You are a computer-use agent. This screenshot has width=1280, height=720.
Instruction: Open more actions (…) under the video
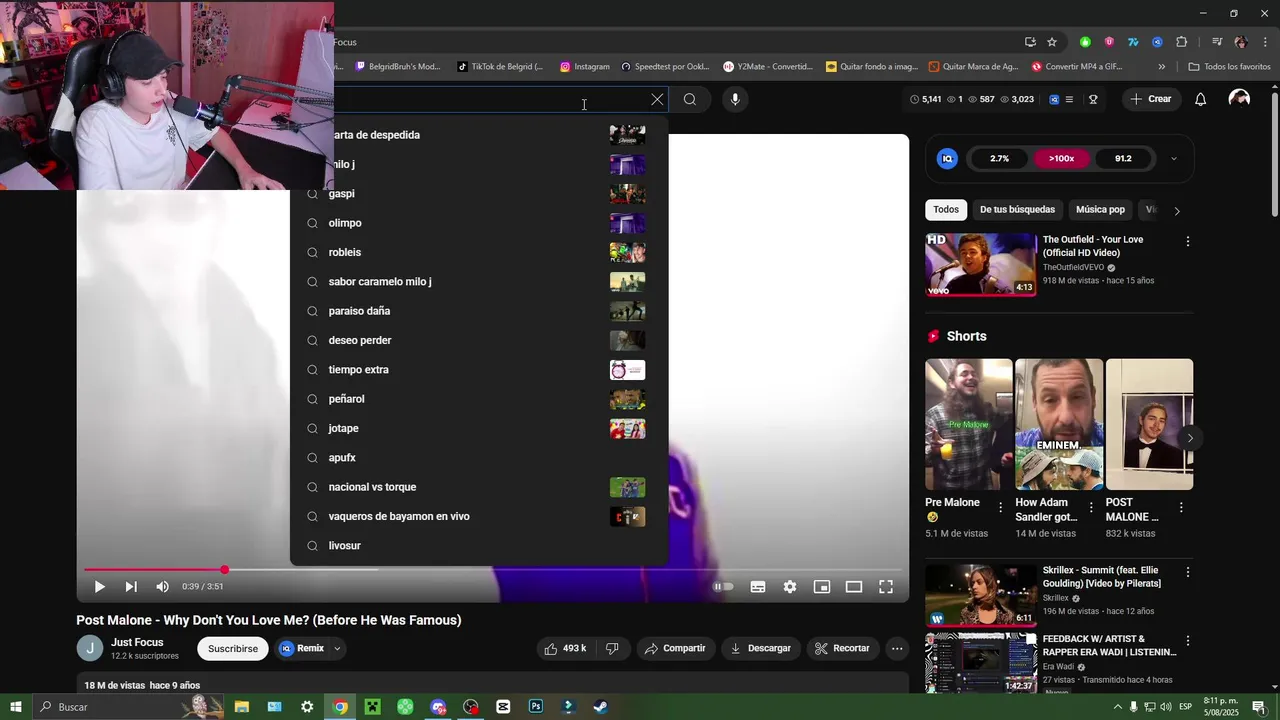coord(897,648)
